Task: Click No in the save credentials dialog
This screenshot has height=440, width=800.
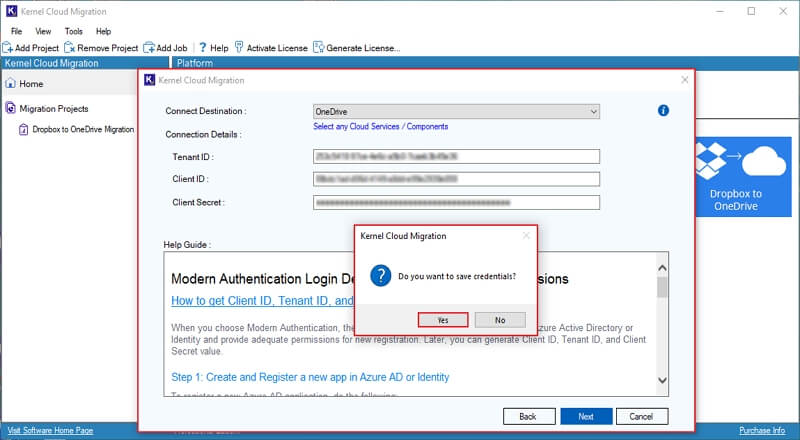Action: [499, 320]
